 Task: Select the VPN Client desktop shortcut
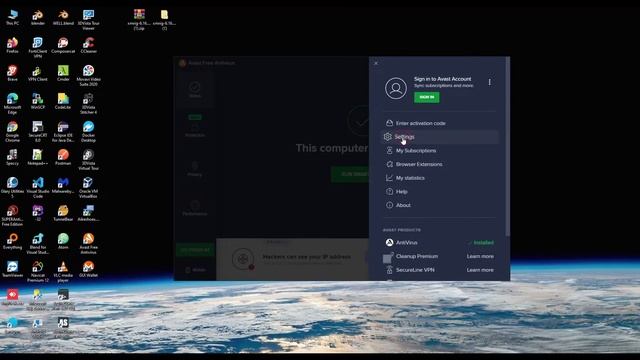(38, 73)
